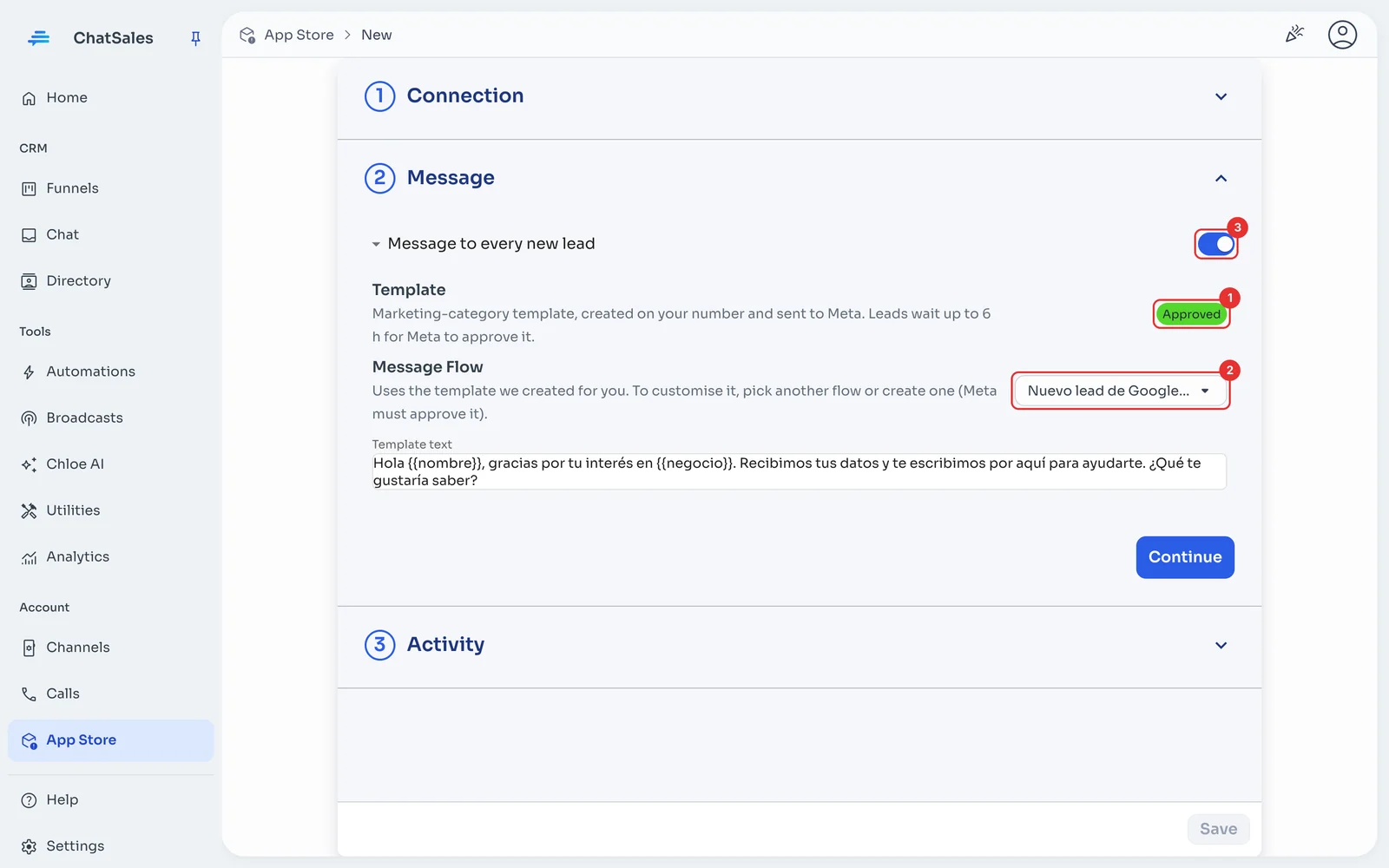1389x868 pixels.
Task: Click the Save button
Action: point(1218,829)
